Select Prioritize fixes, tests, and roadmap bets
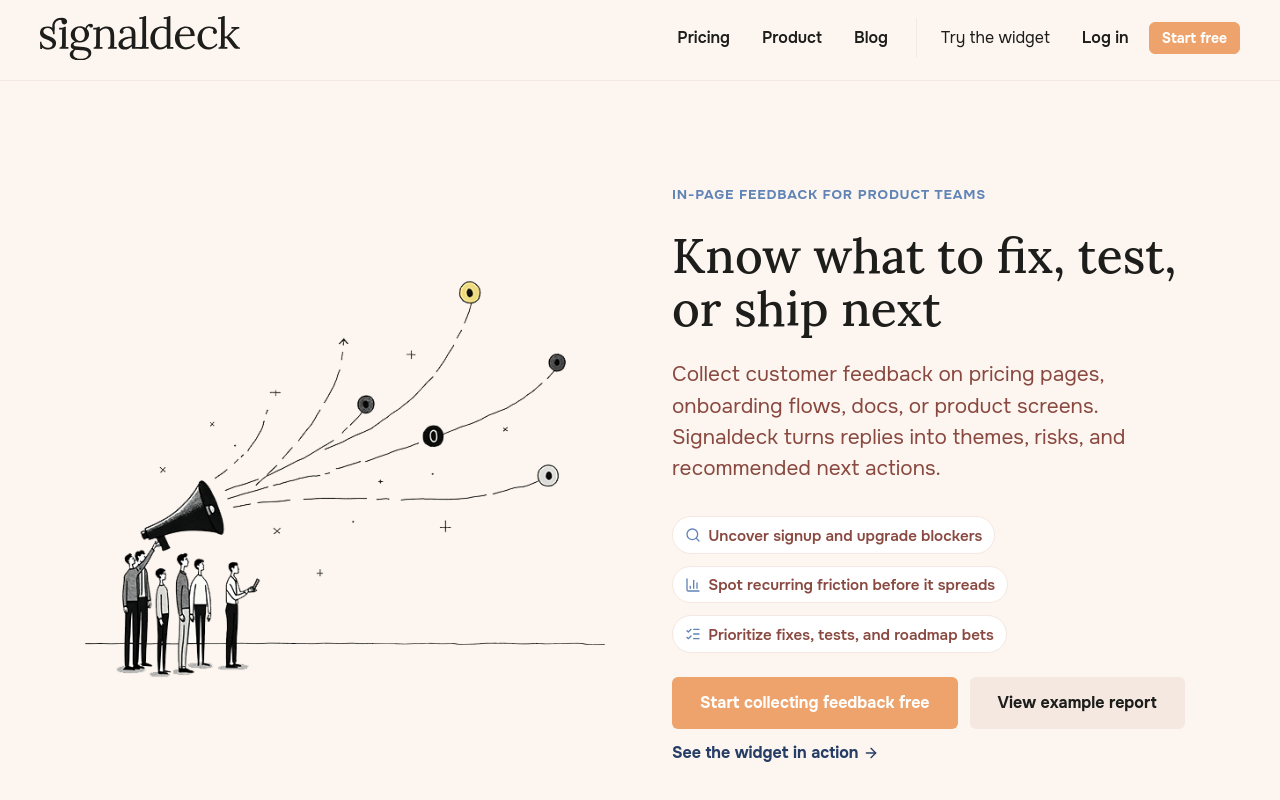Viewport: 1280px width, 800px height. (839, 634)
